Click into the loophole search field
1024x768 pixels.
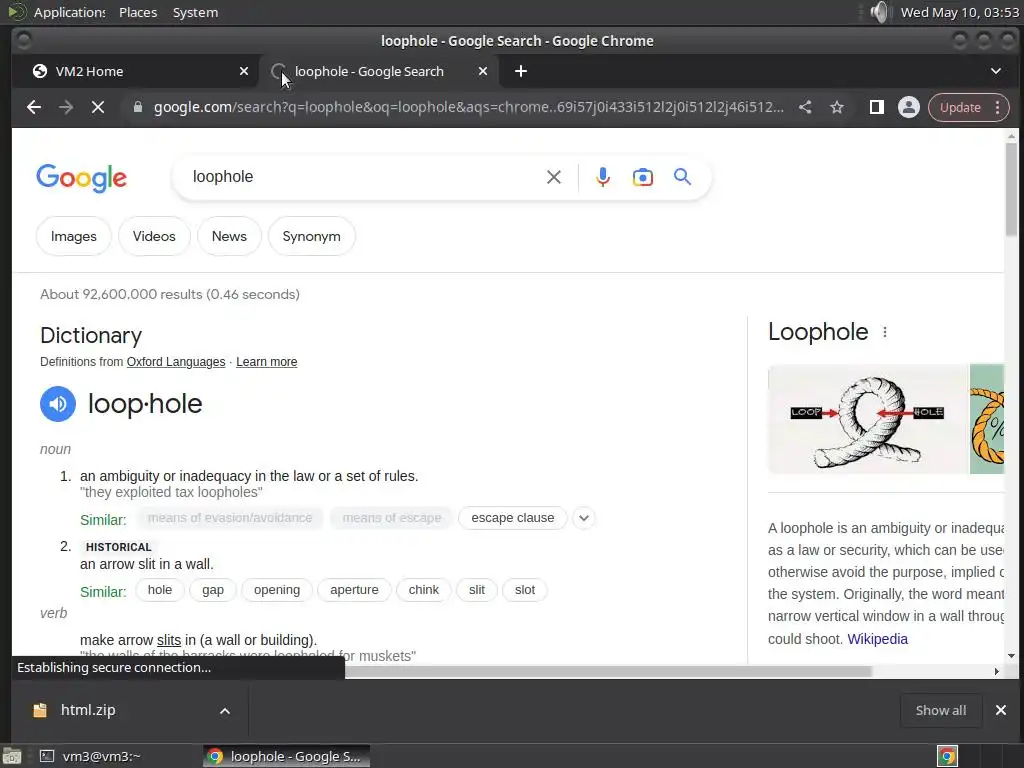(x=359, y=177)
